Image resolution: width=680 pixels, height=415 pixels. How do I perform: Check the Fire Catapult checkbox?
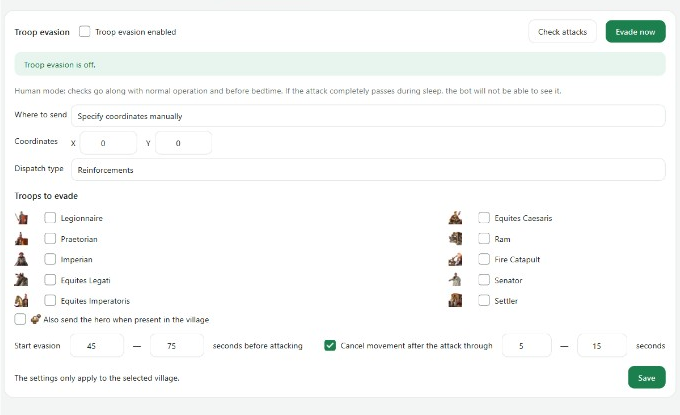(x=484, y=259)
